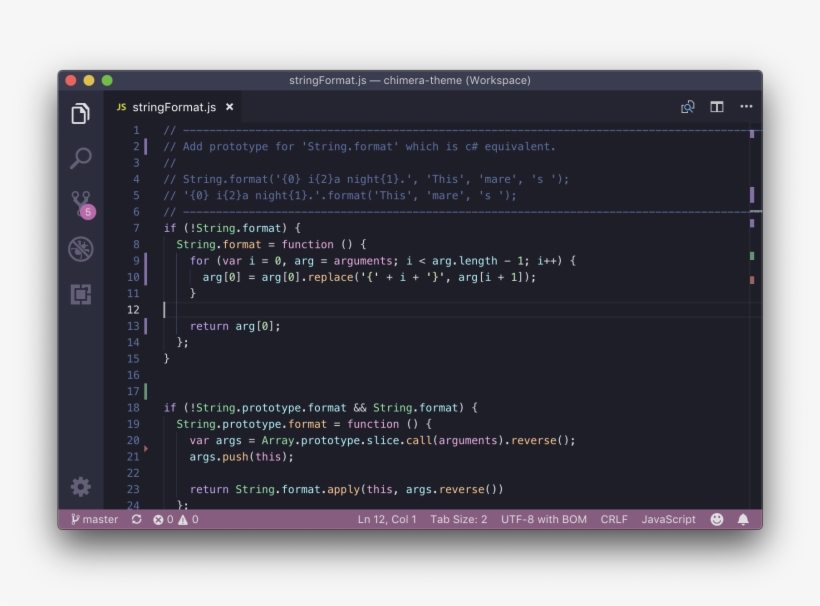Click the JS file type icon on the tab
Image resolution: width=820 pixels, height=606 pixels.
121,107
